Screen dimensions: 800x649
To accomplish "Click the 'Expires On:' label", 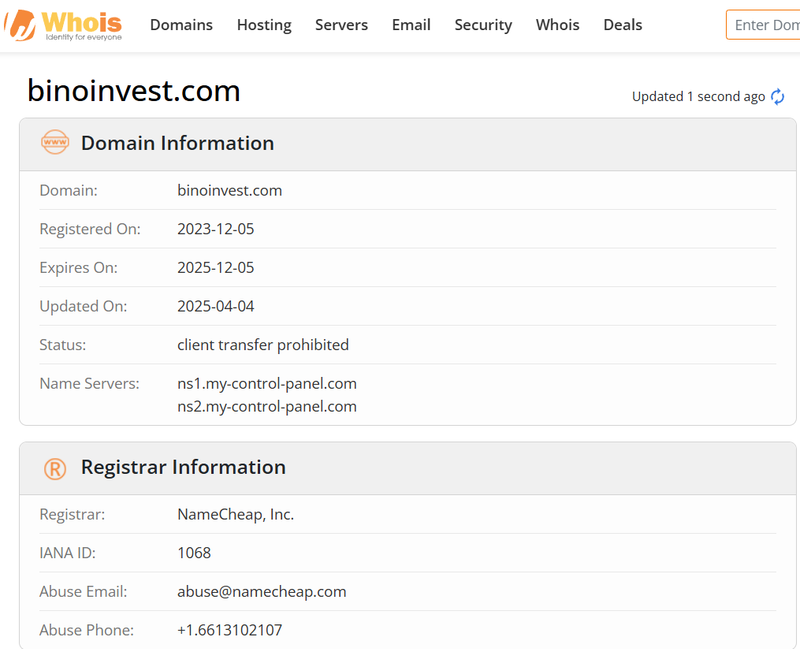I will [79, 268].
